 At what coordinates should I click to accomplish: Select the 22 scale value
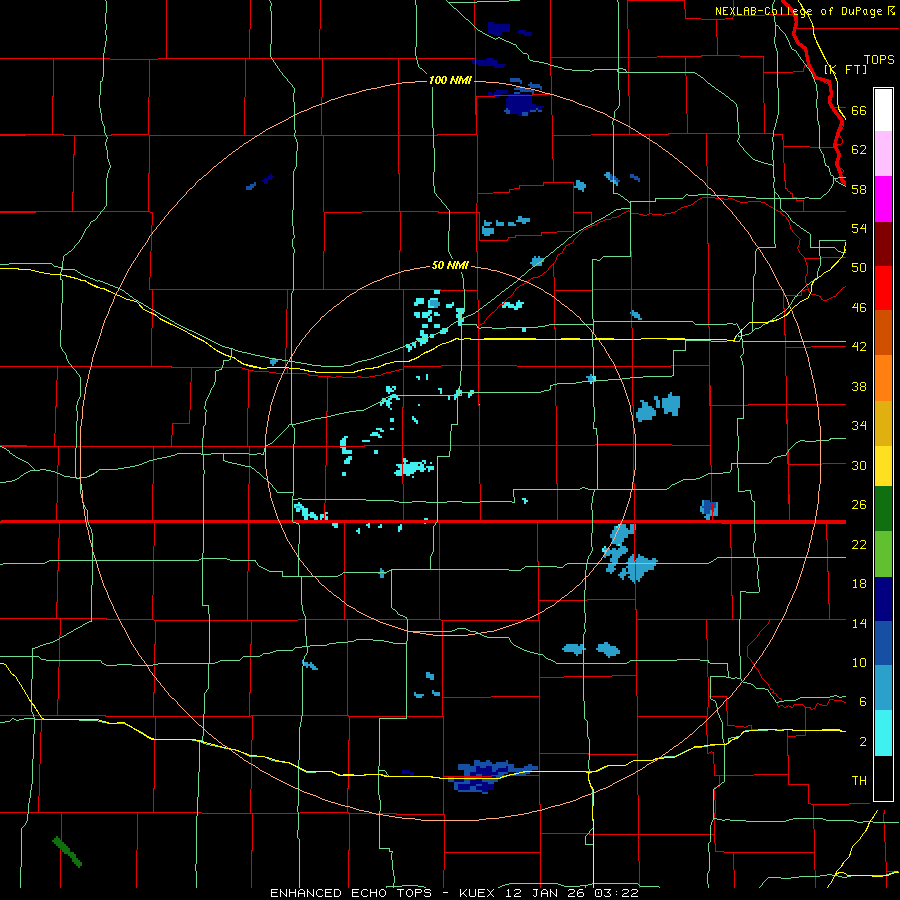click(859, 544)
